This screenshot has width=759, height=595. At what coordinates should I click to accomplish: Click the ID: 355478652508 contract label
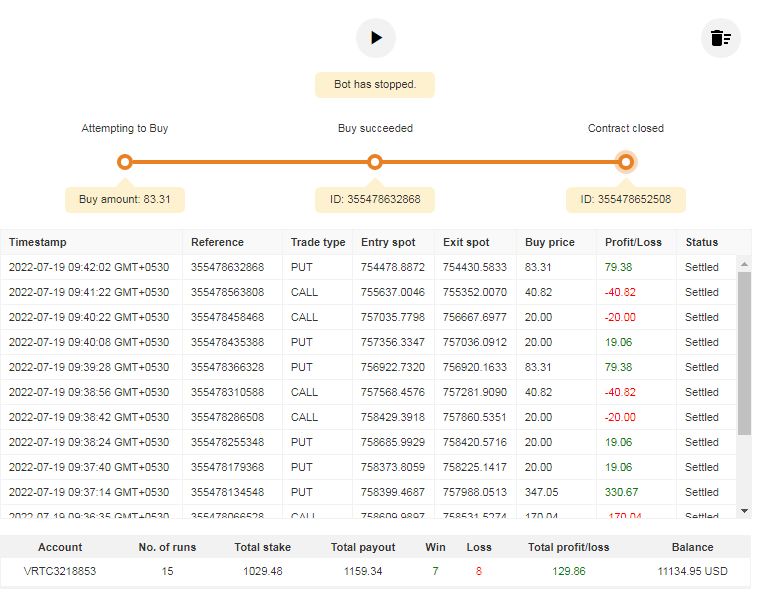click(626, 200)
